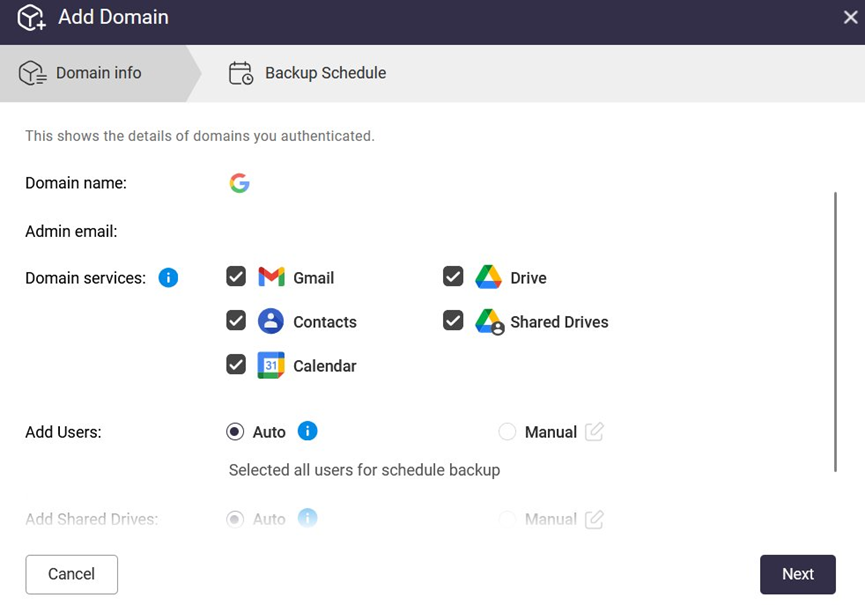Show info for Add Users Auto
Viewport: 865px width, 605px height.
(308, 431)
